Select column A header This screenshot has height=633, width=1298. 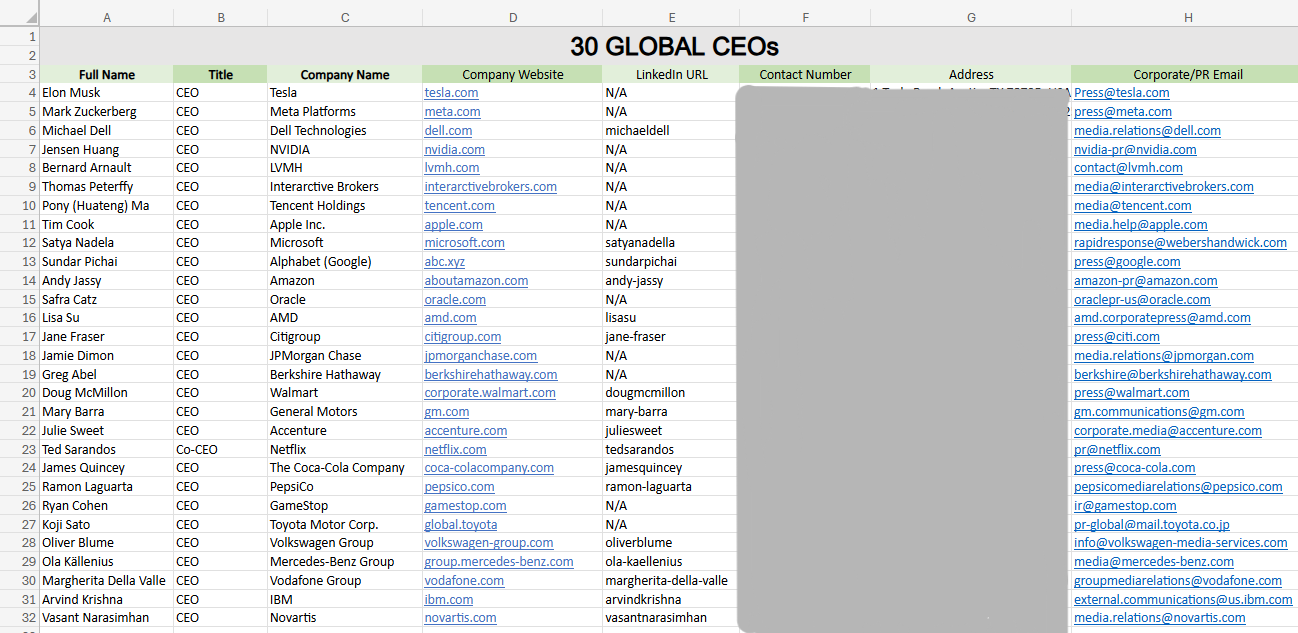(x=107, y=18)
